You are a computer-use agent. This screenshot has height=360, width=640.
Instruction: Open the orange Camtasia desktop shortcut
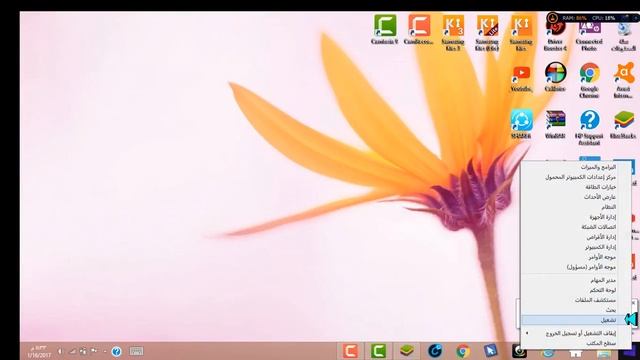[419, 29]
